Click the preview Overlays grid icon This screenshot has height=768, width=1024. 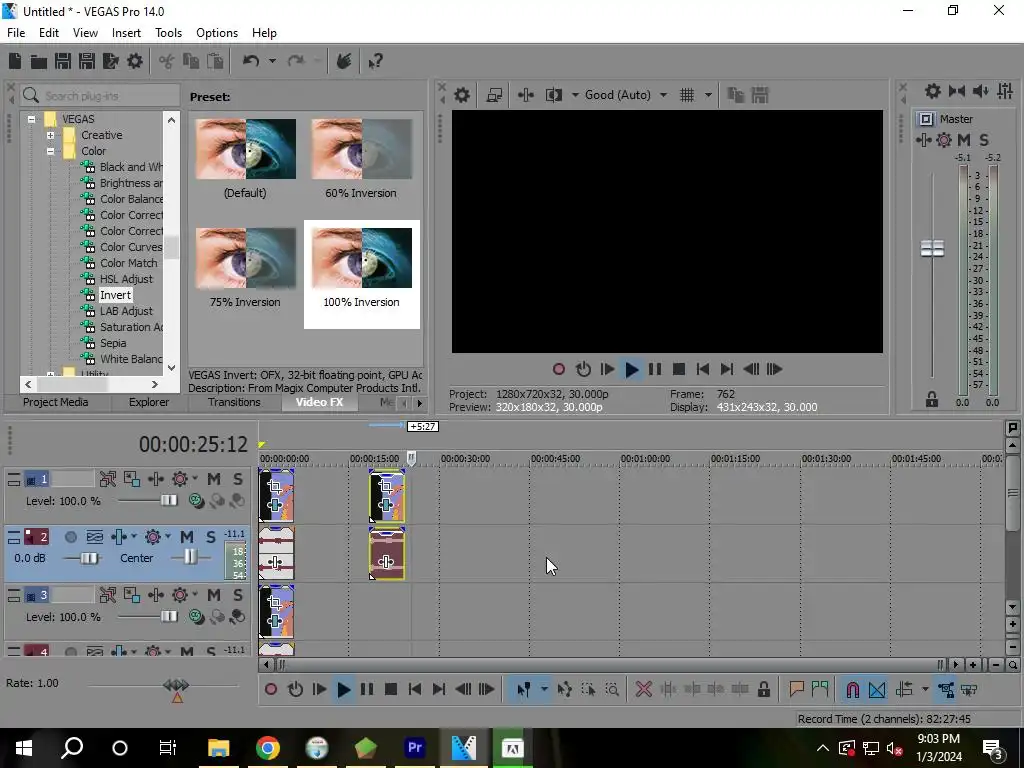point(687,95)
